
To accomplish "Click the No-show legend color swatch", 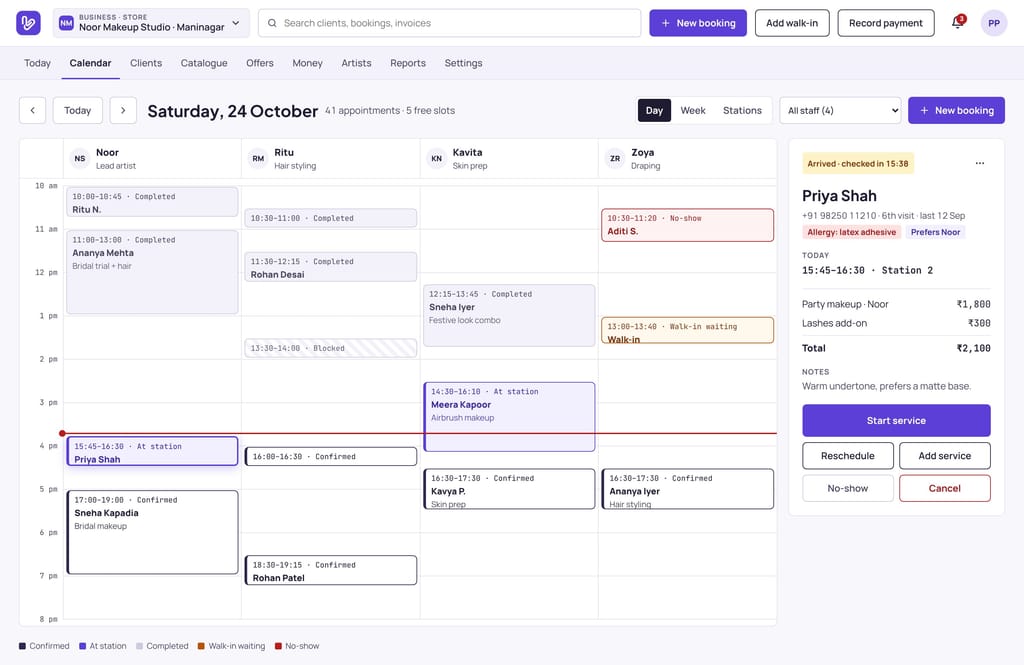I will point(278,646).
